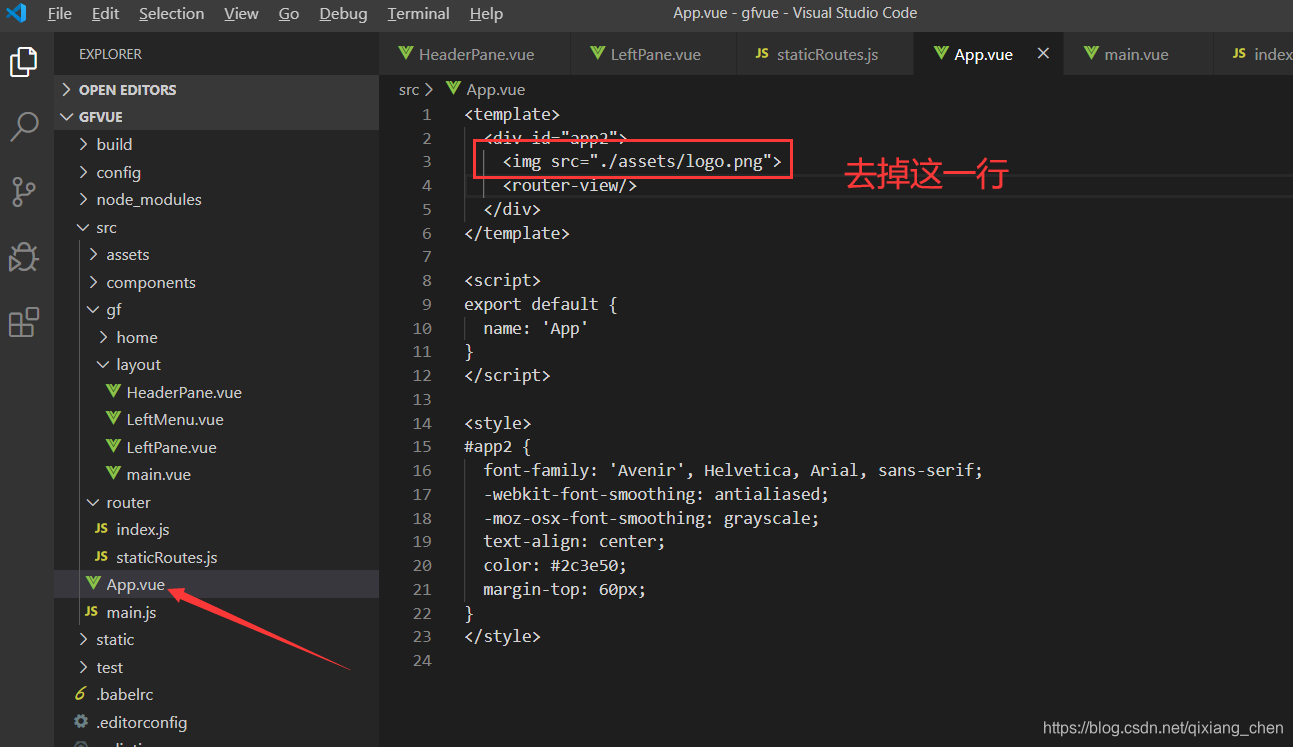Switch to the LeftPane.vue tab
This screenshot has height=747, width=1293.
pos(653,54)
